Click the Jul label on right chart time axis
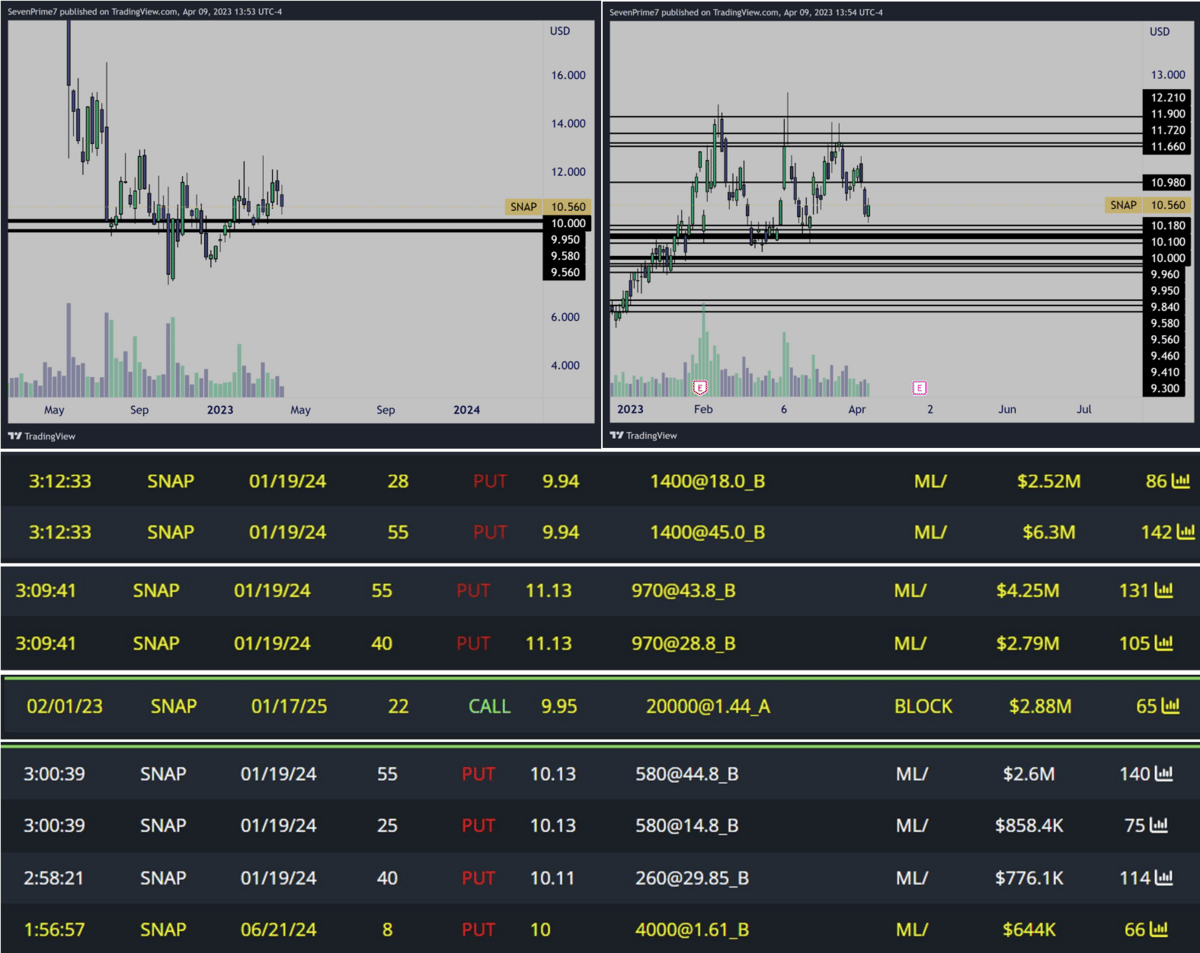Screen dimensions: 1200x953 pyautogui.click(x=1084, y=410)
